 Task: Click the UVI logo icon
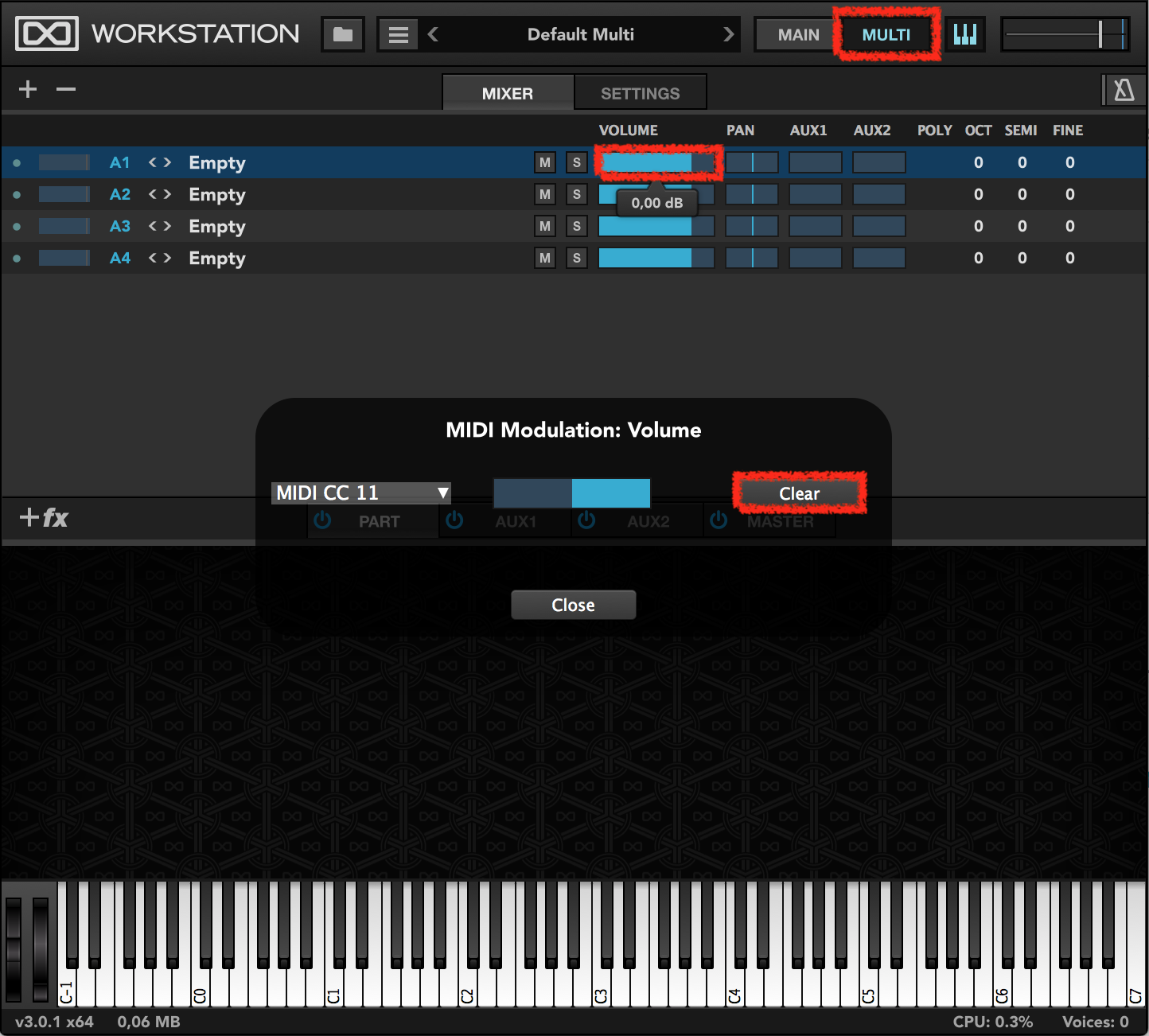pos(47,33)
